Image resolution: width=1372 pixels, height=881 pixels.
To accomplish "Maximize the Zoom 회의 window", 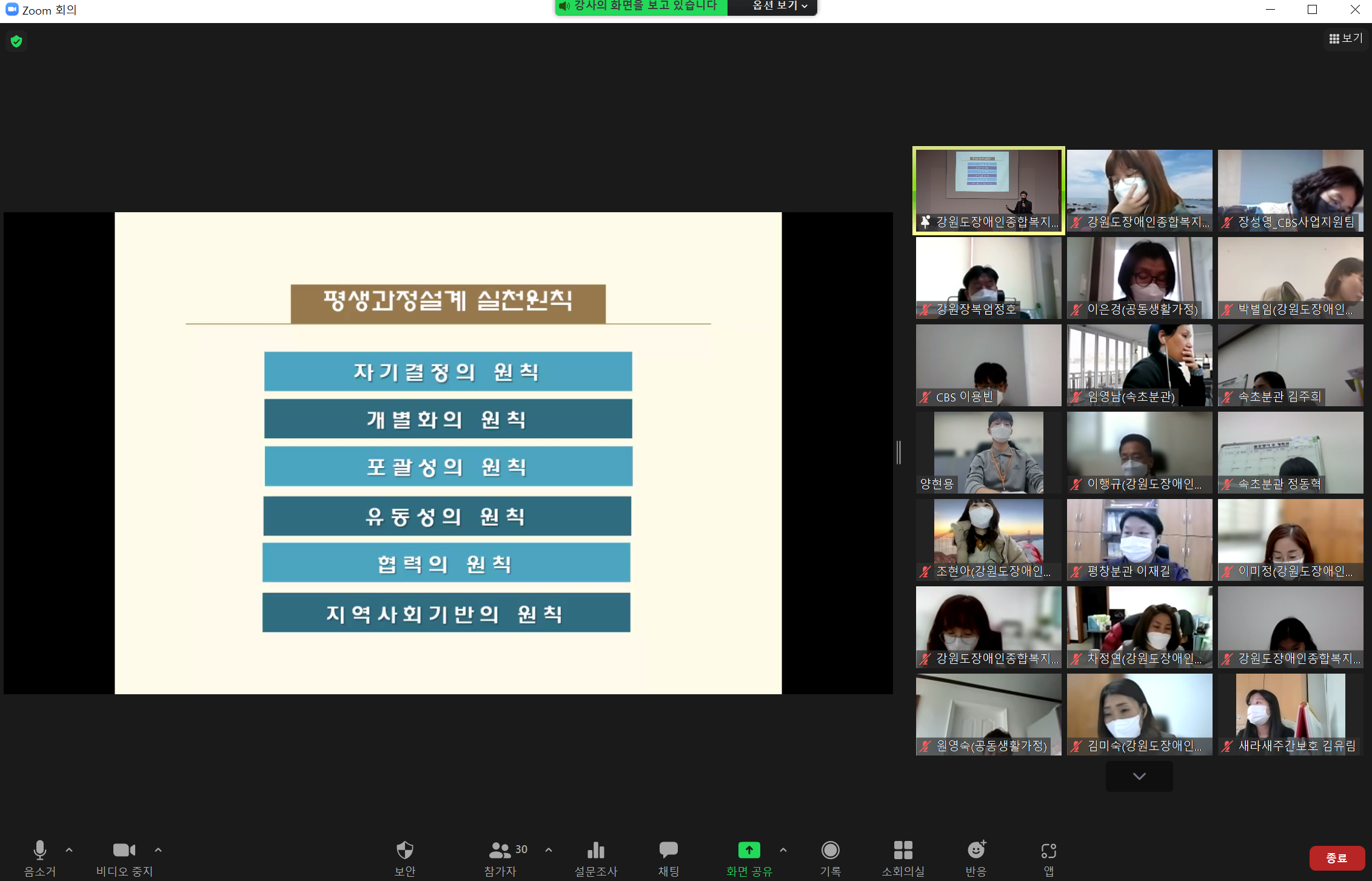I will pyautogui.click(x=1313, y=10).
